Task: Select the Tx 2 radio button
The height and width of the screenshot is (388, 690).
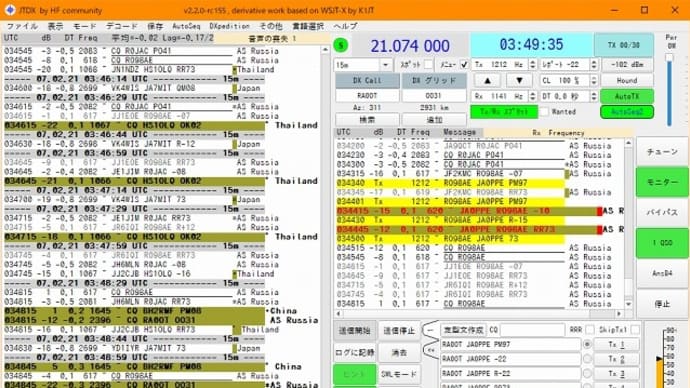Action: (587, 359)
